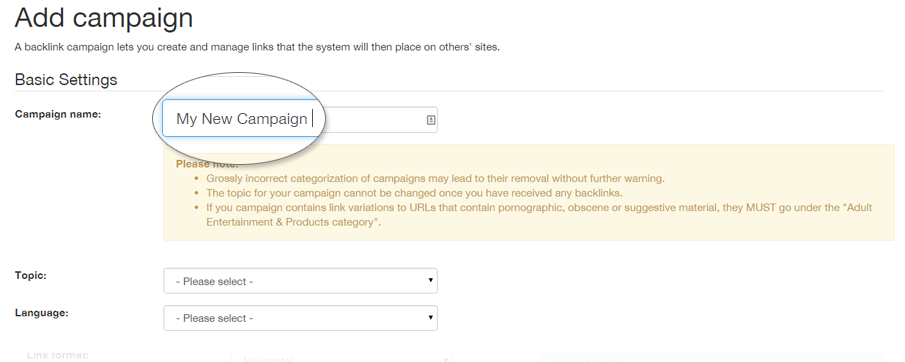Click the blank part of Campaign name field

pyautogui.click(x=375, y=120)
